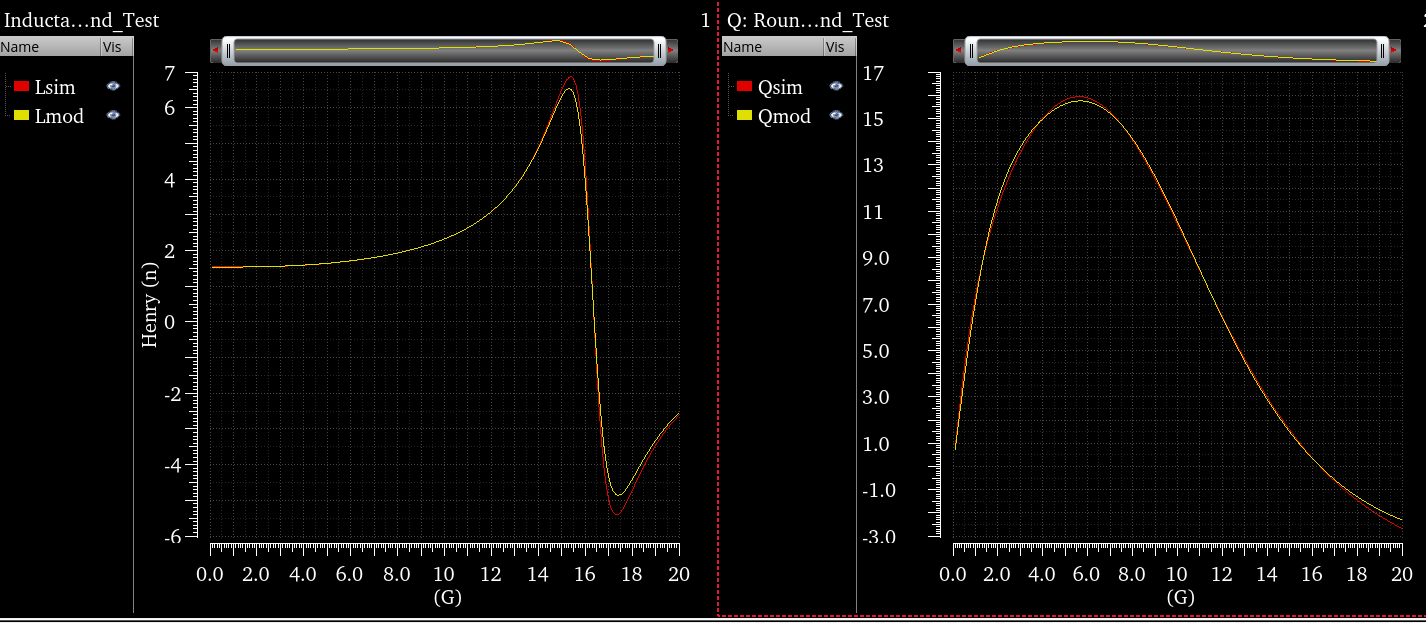1426x623 pixels.
Task: Toggle visibility eye for Qsim trace
Action: coord(836,87)
